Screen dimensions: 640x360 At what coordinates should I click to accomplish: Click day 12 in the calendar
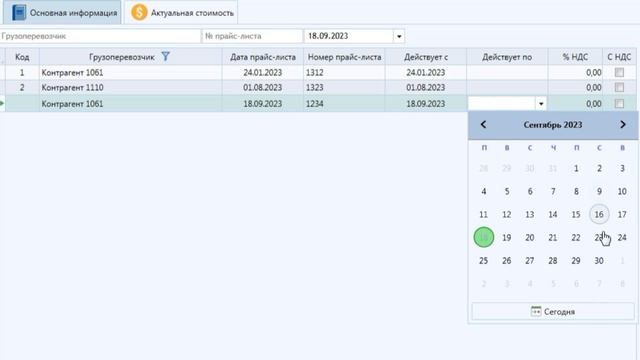pos(507,214)
